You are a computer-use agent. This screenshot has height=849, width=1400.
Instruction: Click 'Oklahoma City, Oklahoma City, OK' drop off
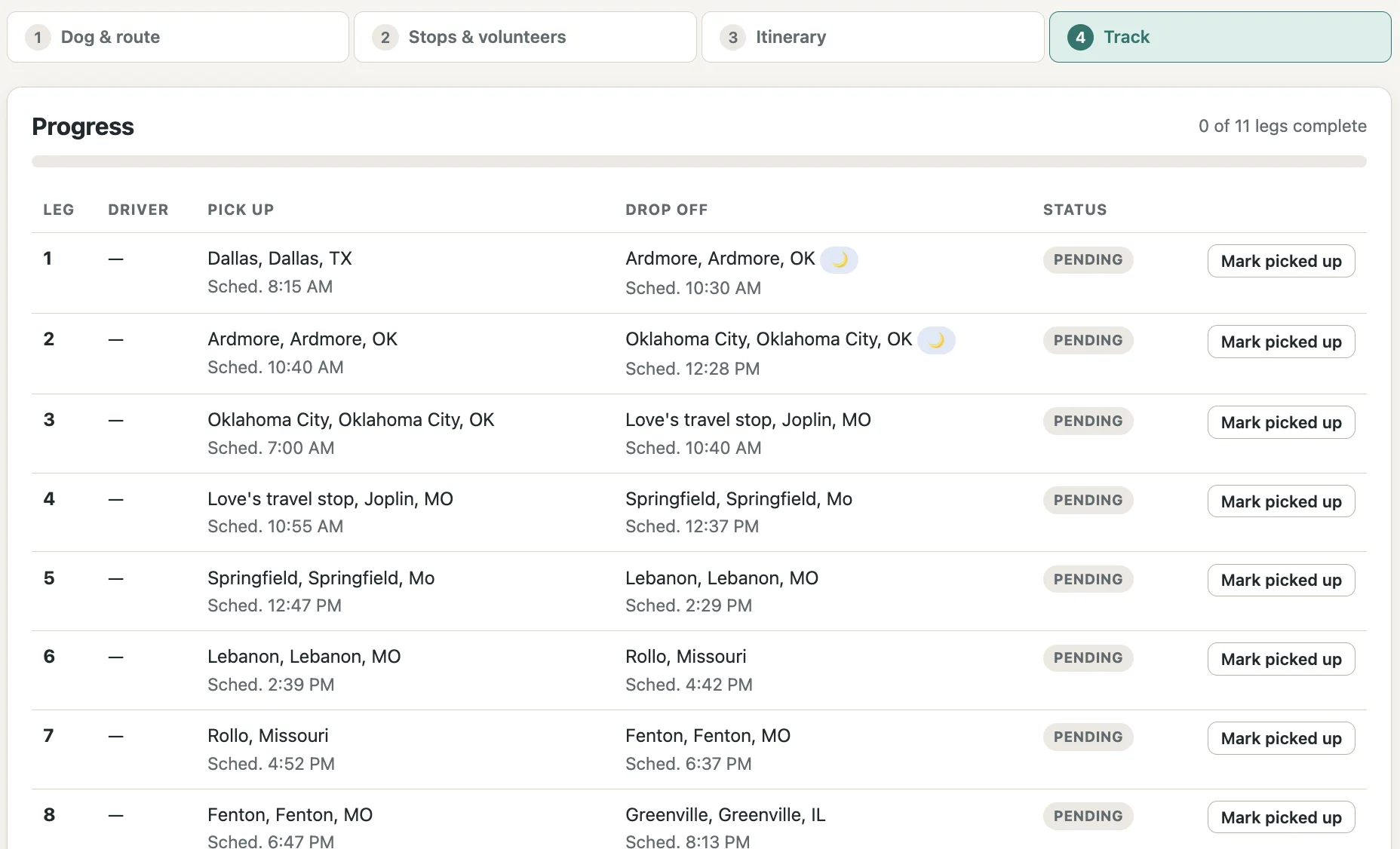769,339
